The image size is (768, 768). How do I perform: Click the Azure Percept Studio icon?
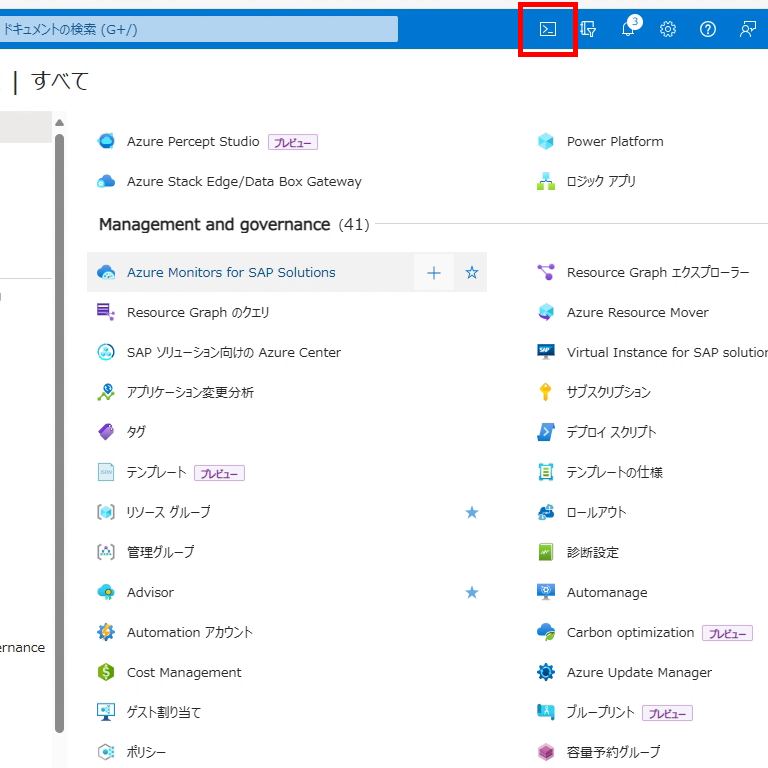point(106,141)
